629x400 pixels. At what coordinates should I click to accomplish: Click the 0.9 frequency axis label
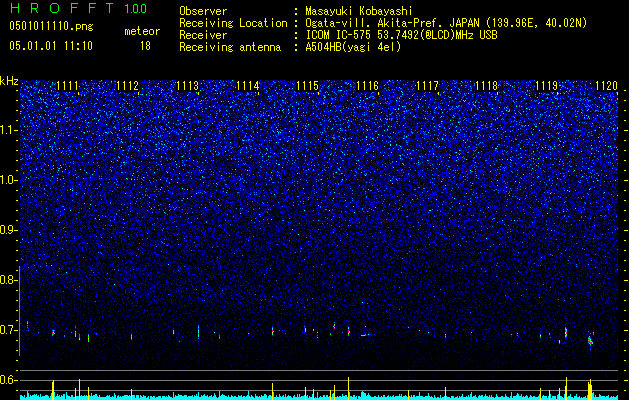[9, 230]
